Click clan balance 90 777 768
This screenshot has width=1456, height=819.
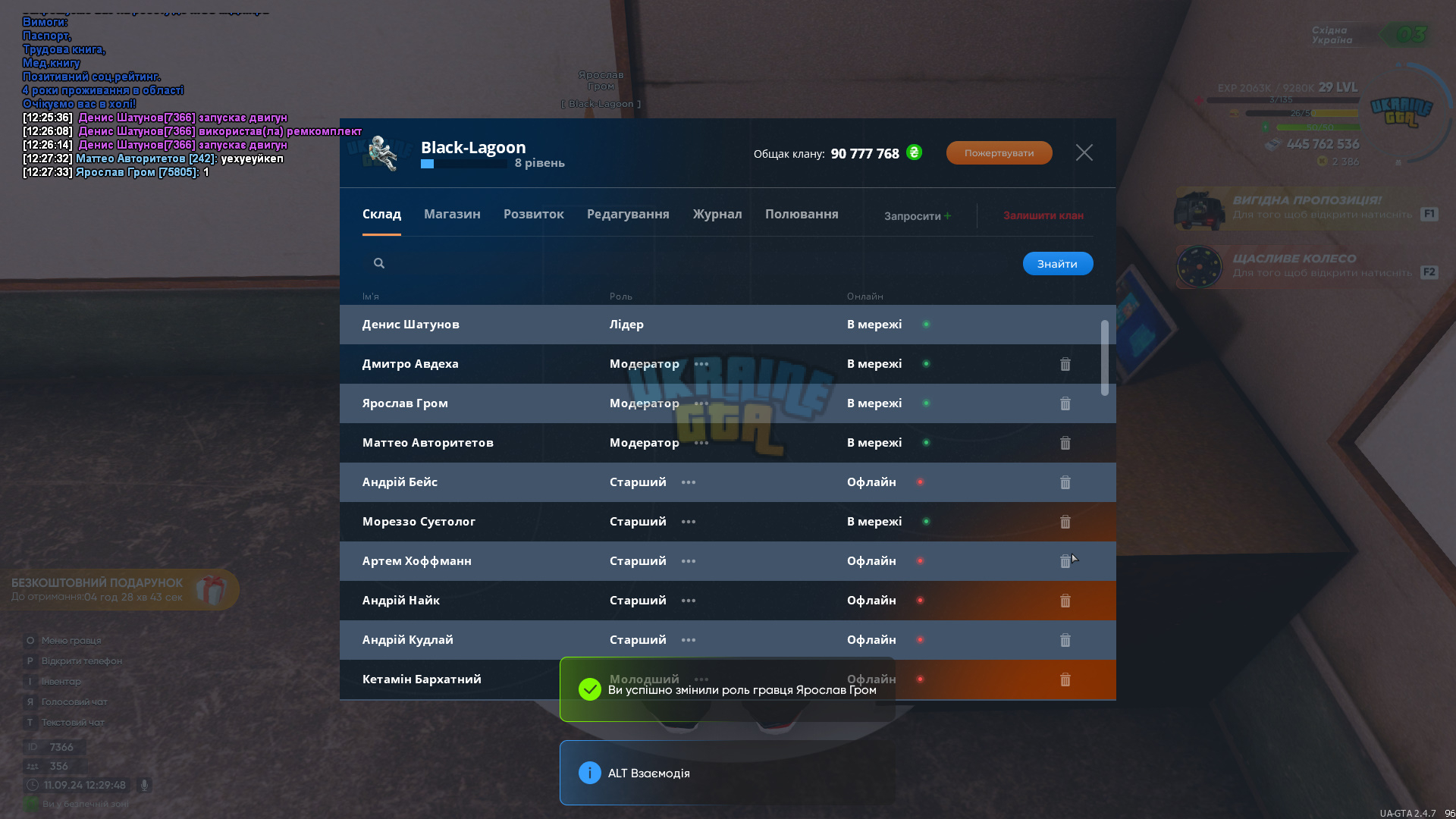(864, 153)
